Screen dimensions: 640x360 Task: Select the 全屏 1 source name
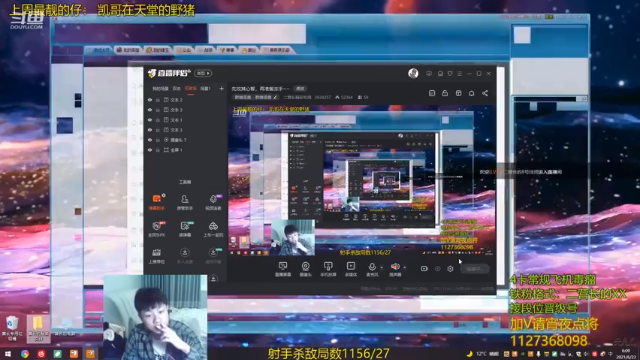176,150
